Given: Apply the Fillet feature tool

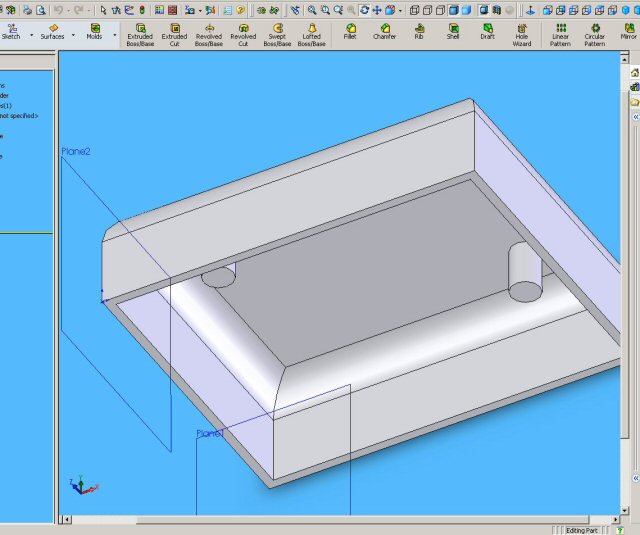Looking at the screenshot, I should click(x=350, y=34).
